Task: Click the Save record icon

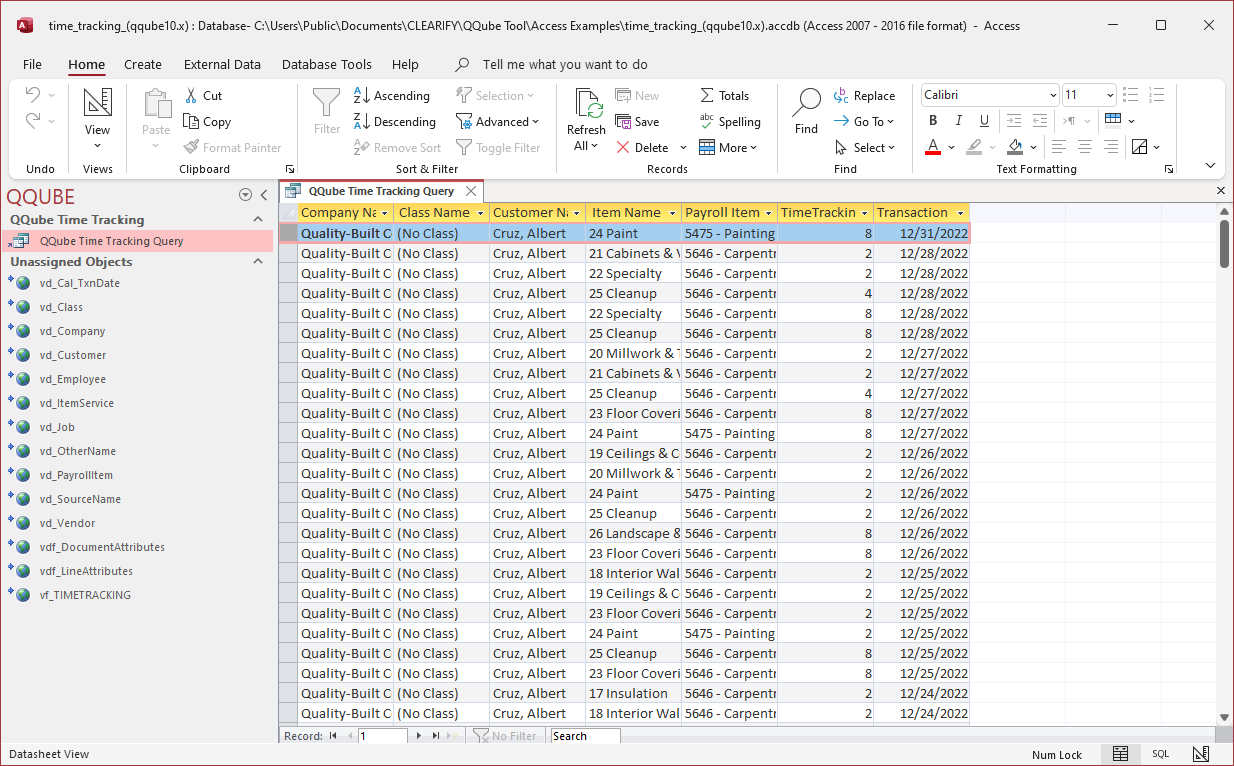Action: pos(623,122)
